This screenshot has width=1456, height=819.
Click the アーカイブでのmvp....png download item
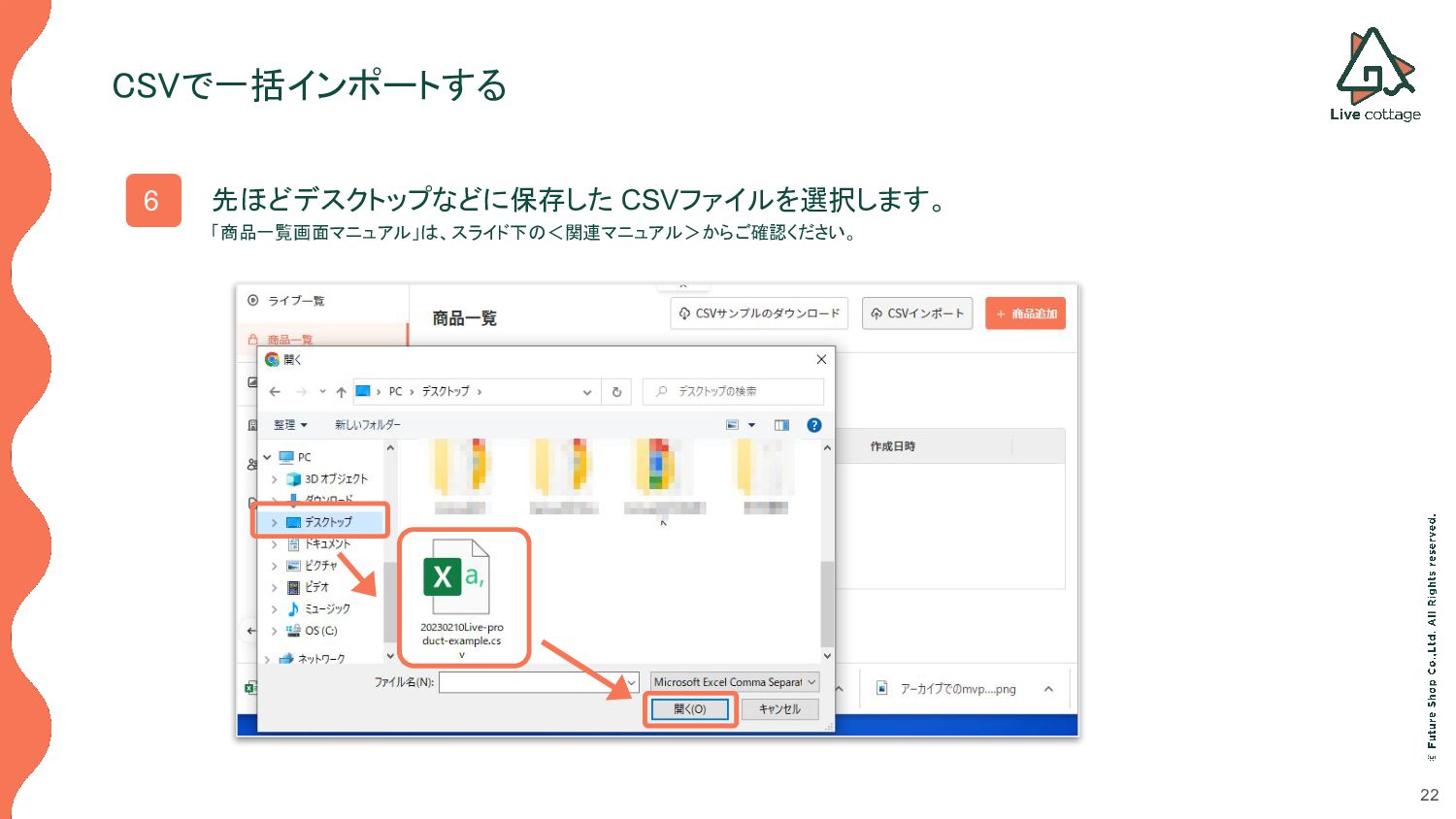click(947, 689)
